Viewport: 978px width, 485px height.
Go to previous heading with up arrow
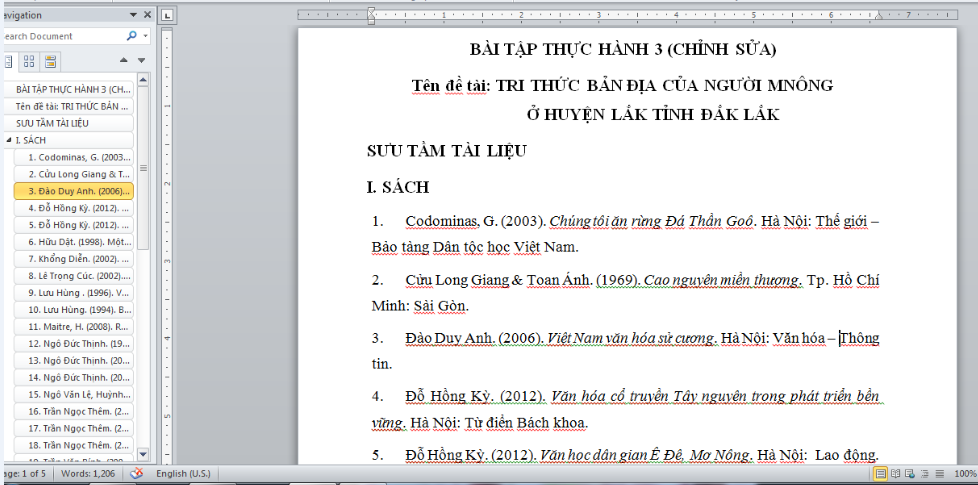click(x=123, y=60)
